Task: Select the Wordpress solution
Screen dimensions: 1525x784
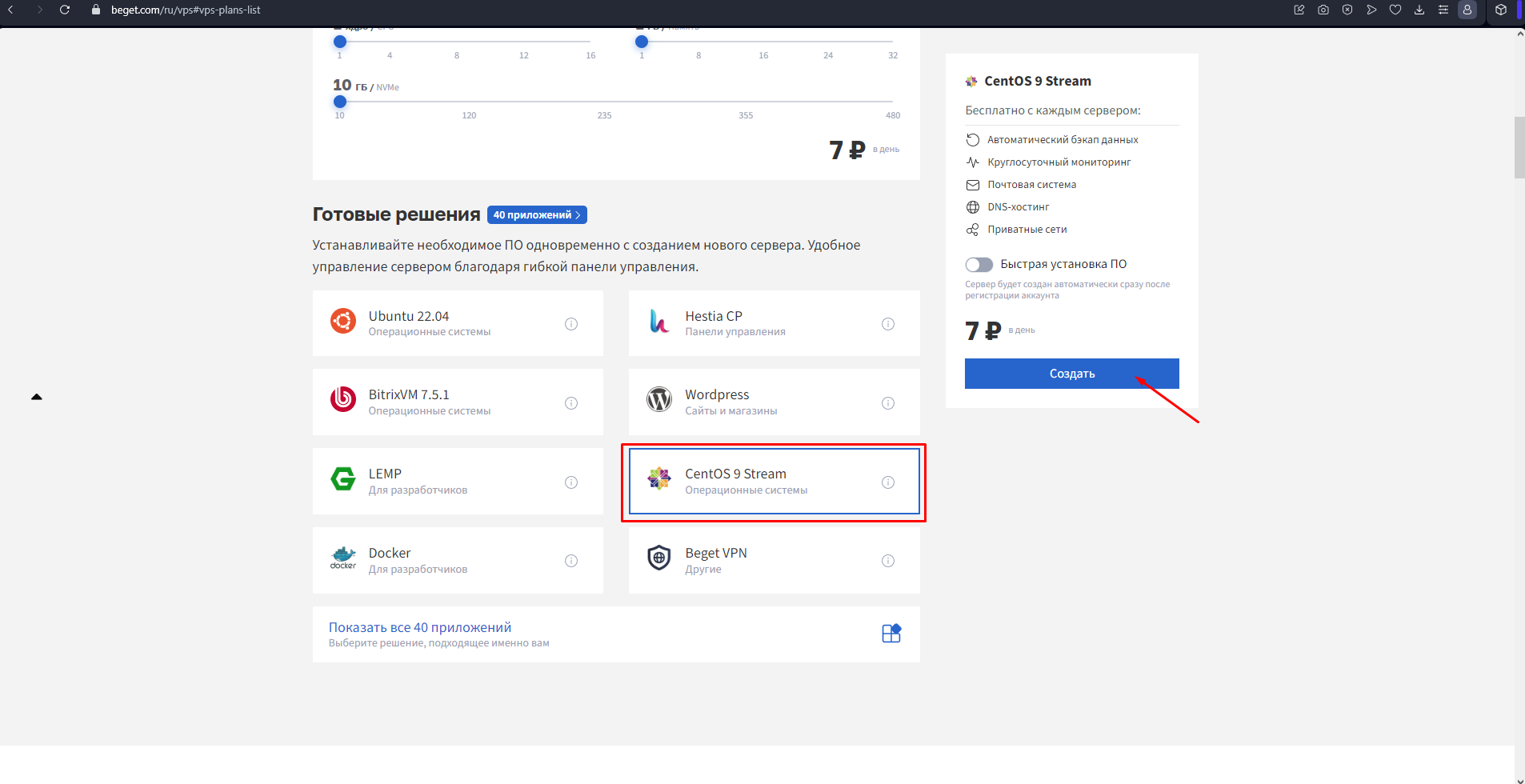Action: tap(775, 402)
